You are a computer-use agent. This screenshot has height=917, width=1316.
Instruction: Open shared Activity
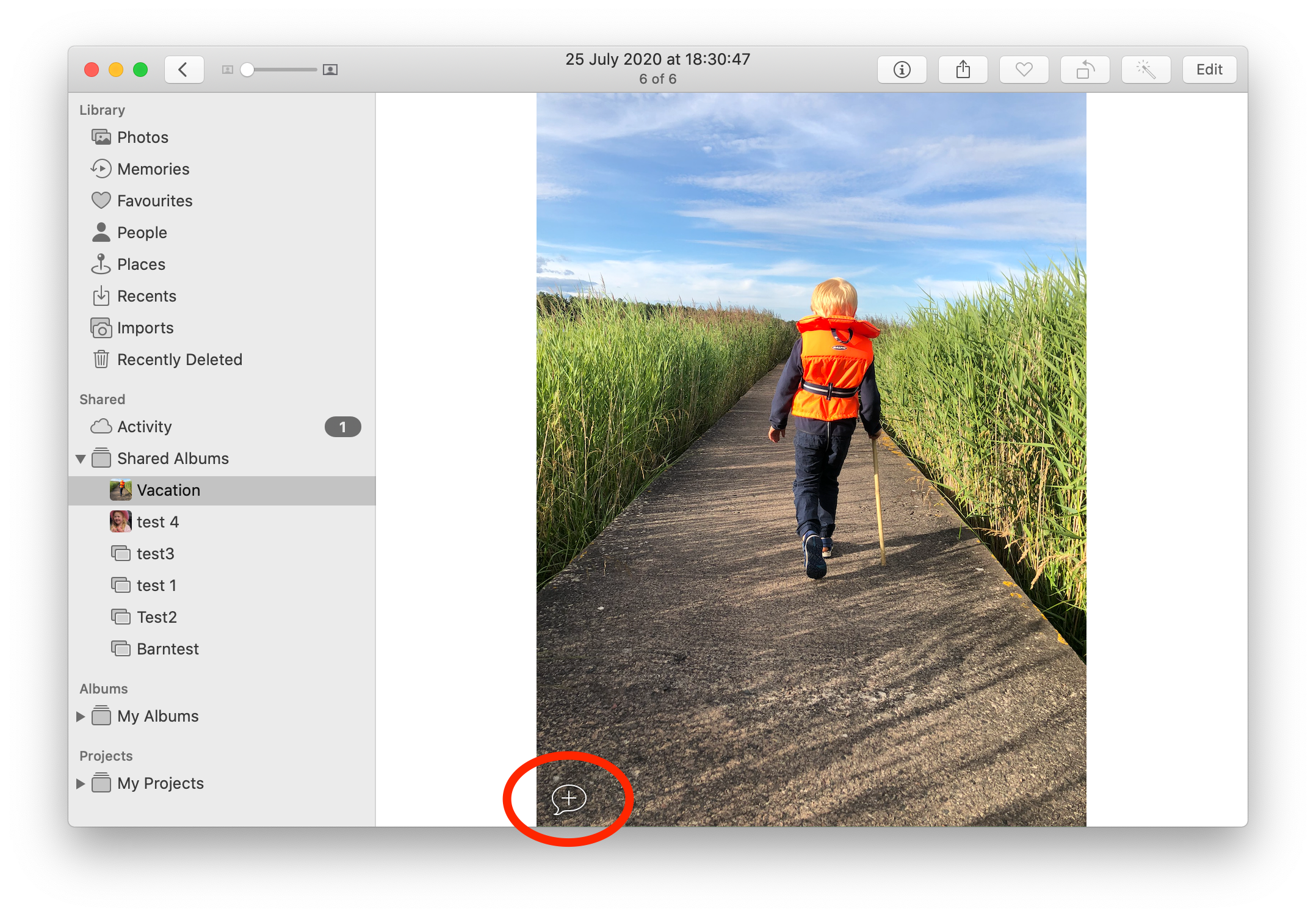pos(222,427)
